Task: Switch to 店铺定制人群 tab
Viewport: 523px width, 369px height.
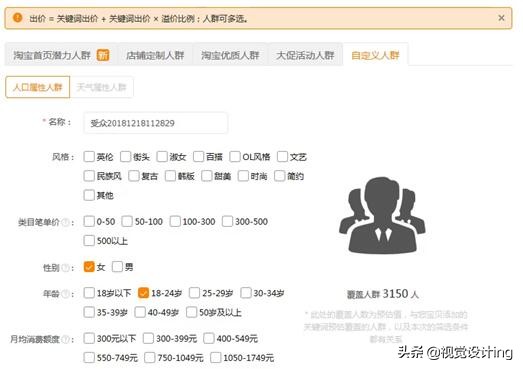Action: pos(155,55)
